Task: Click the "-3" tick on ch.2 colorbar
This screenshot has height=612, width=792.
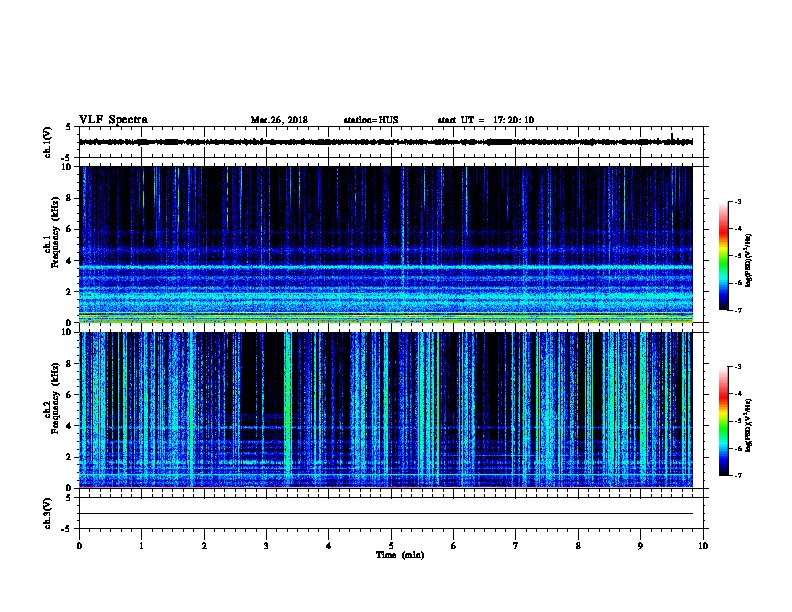Action: 738,367
